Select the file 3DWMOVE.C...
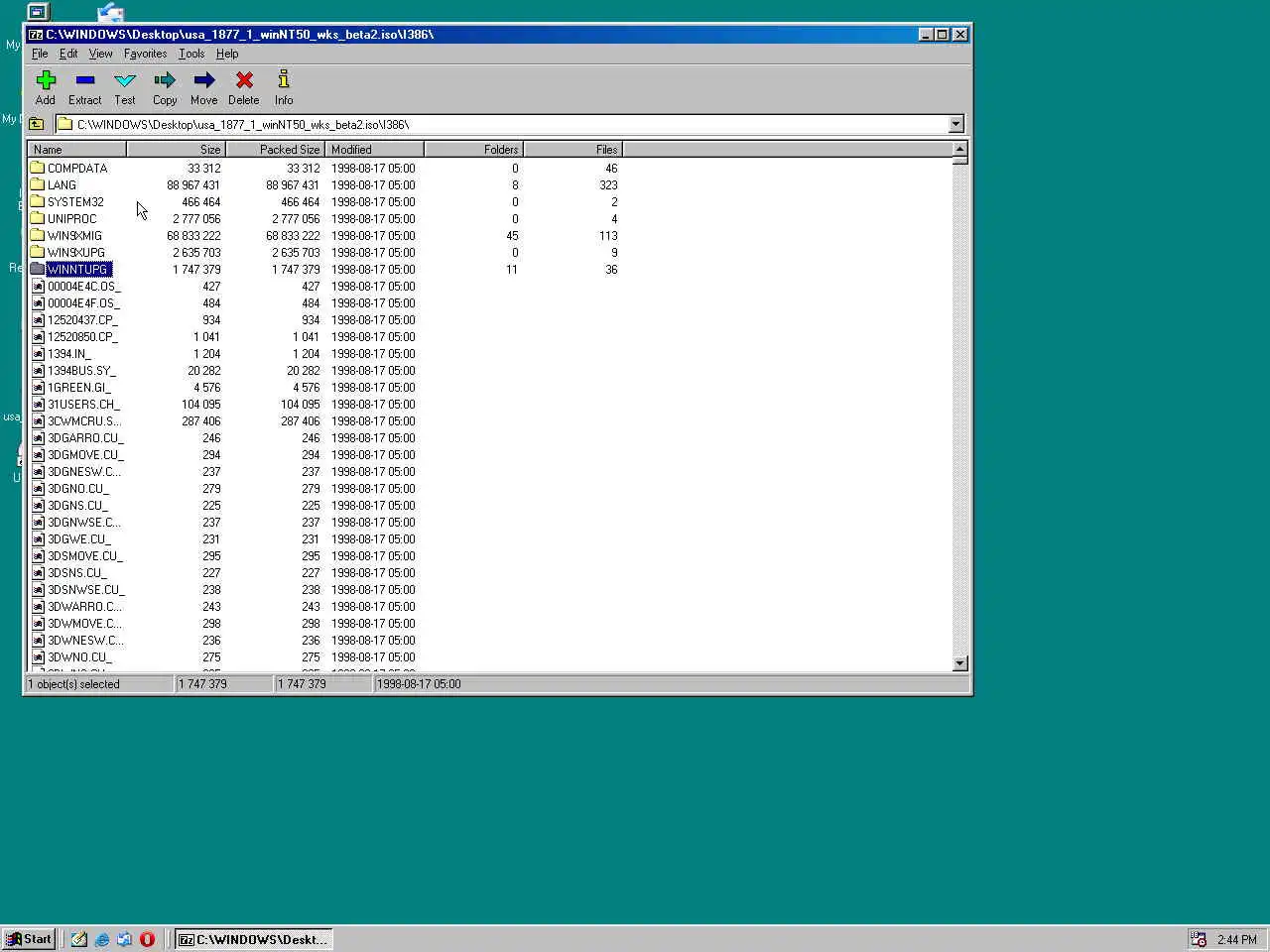The width and height of the screenshot is (1270, 952). tap(85, 623)
